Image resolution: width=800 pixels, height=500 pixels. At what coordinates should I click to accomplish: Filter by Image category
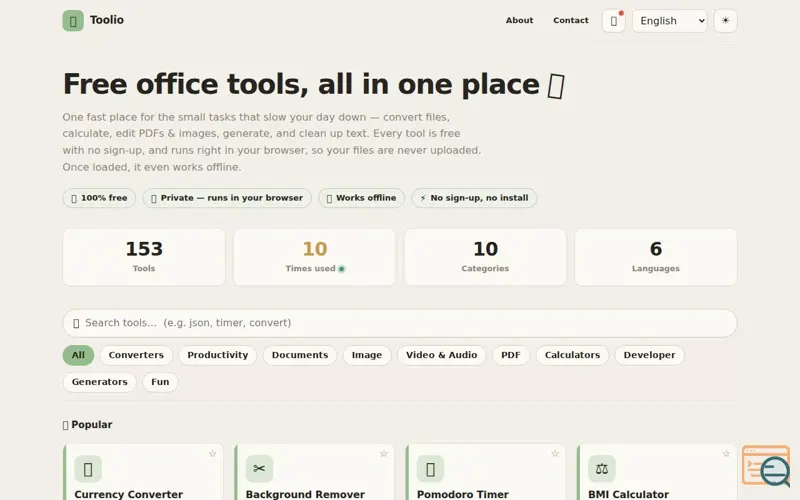[x=367, y=355]
